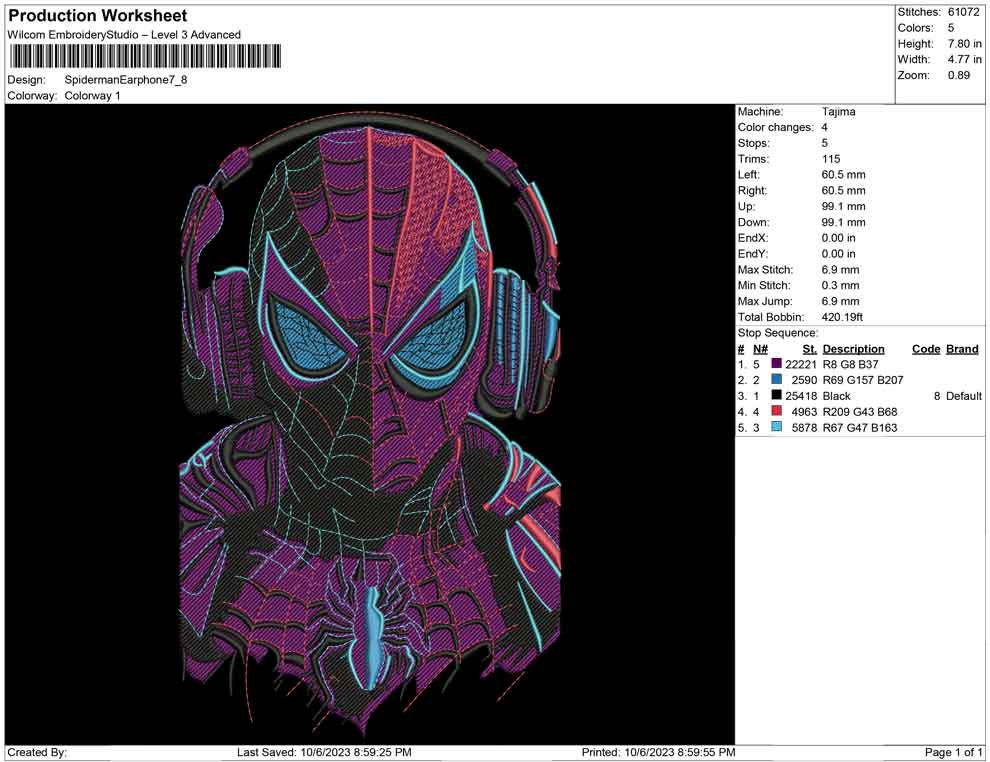Sort by the St. column header
The width and height of the screenshot is (990, 762).
click(x=808, y=348)
